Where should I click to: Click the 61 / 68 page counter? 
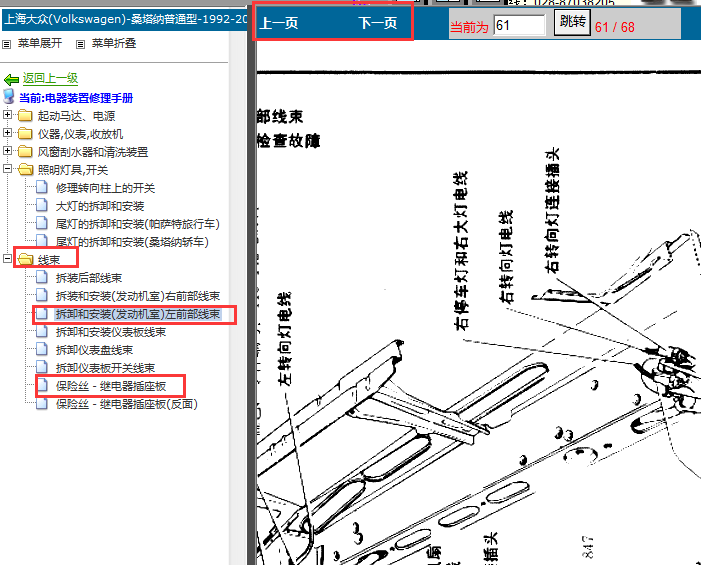615,27
